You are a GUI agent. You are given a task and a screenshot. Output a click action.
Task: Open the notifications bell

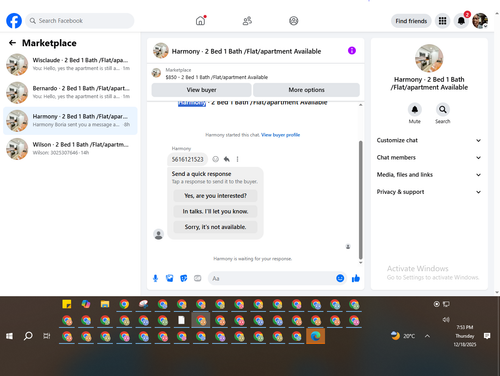tap(461, 21)
